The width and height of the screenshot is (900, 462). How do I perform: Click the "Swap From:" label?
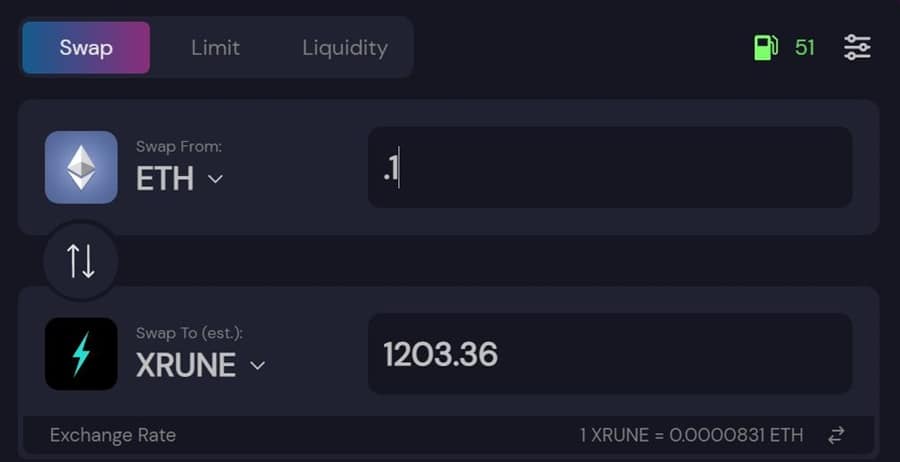coord(179,147)
